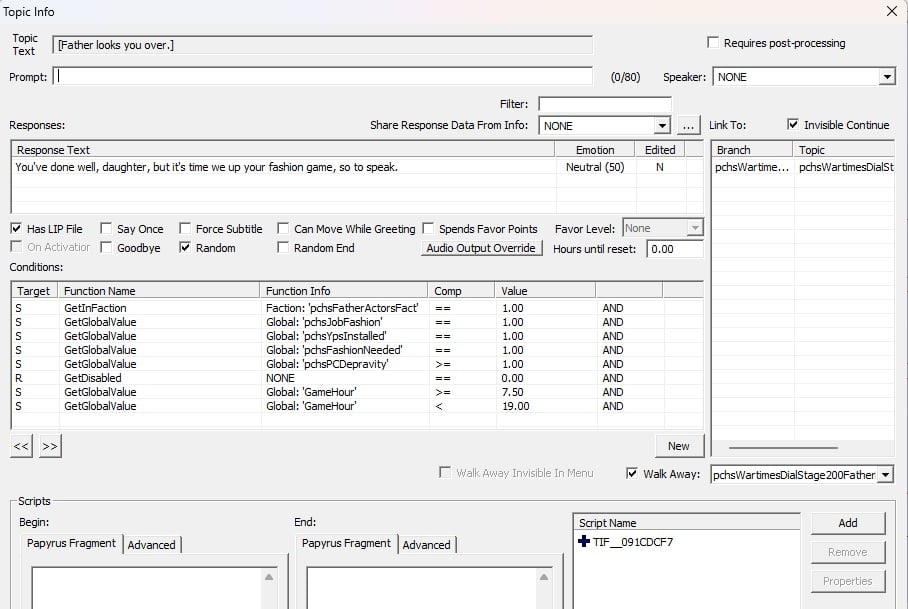This screenshot has width=908, height=609.
Task: Select the GameHour >= 7.50 condition
Action: 357,392
